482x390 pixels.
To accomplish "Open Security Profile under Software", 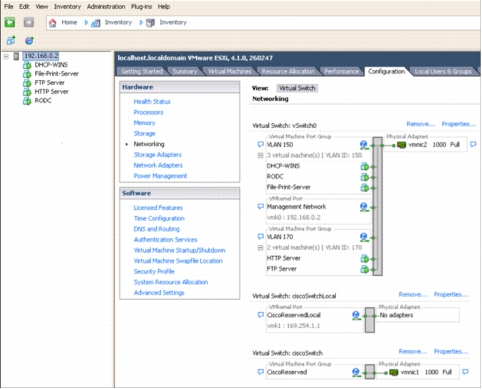I will [x=154, y=272].
